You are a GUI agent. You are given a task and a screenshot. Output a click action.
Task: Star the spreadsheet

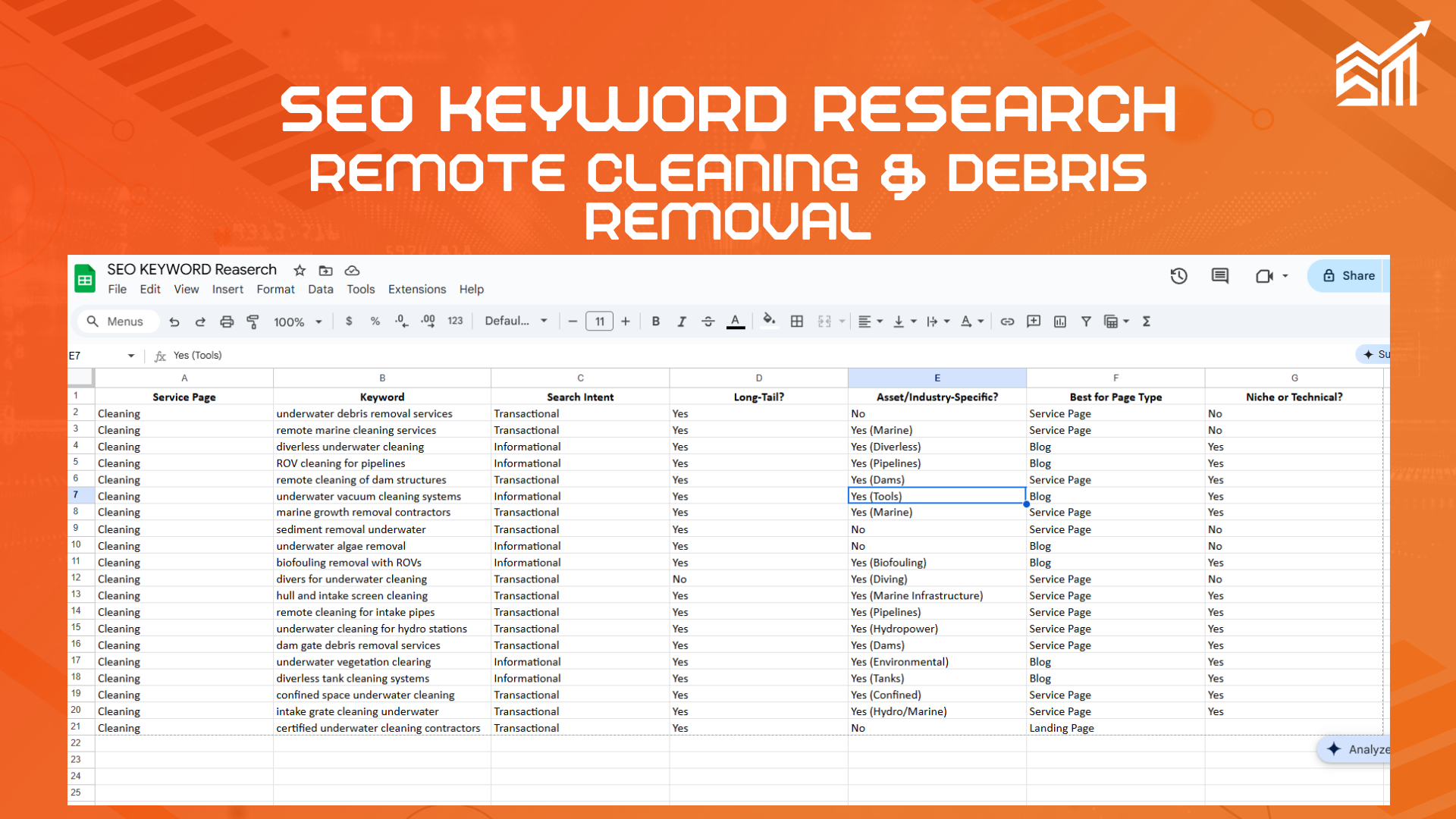300,271
